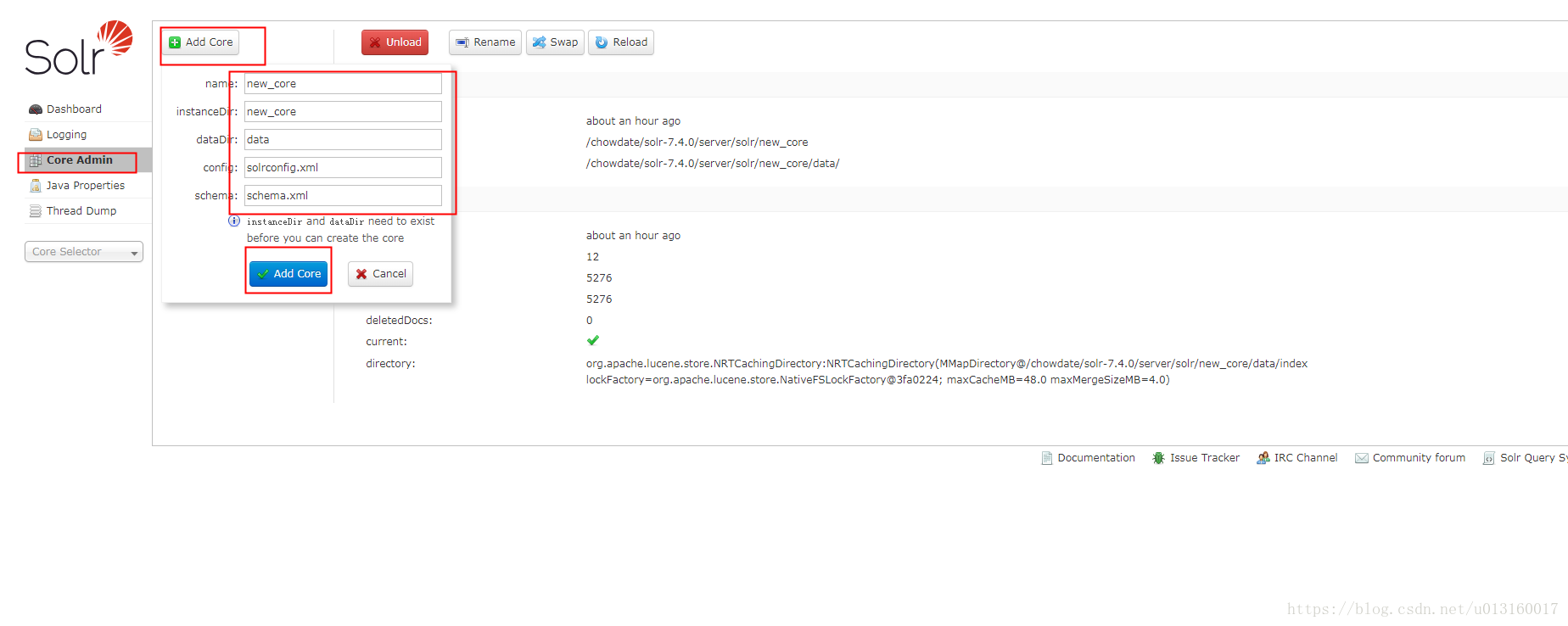Expand the Core Selector dropdown
1568x626 pixels.
(84, 252)
